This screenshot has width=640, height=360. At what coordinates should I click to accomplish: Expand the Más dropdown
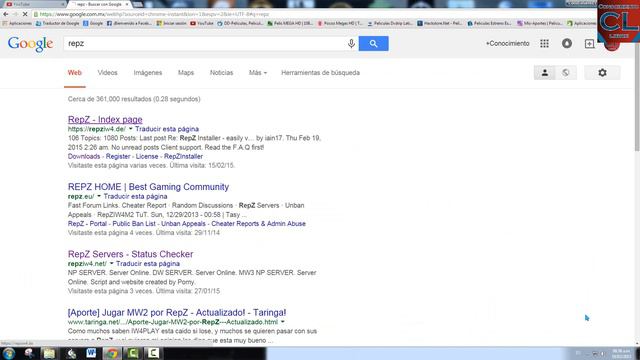point(258,73)
